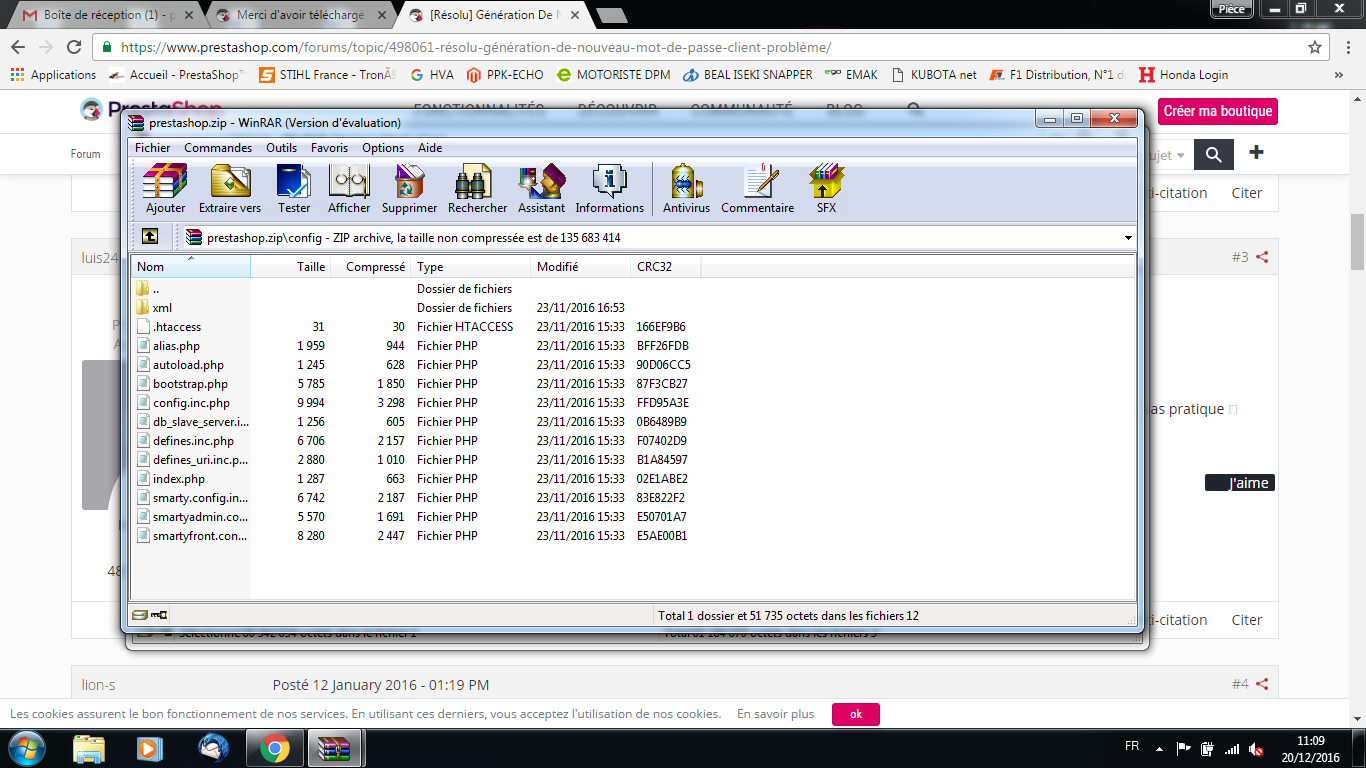Select index.php in the file list

click(x=179, y=479)
